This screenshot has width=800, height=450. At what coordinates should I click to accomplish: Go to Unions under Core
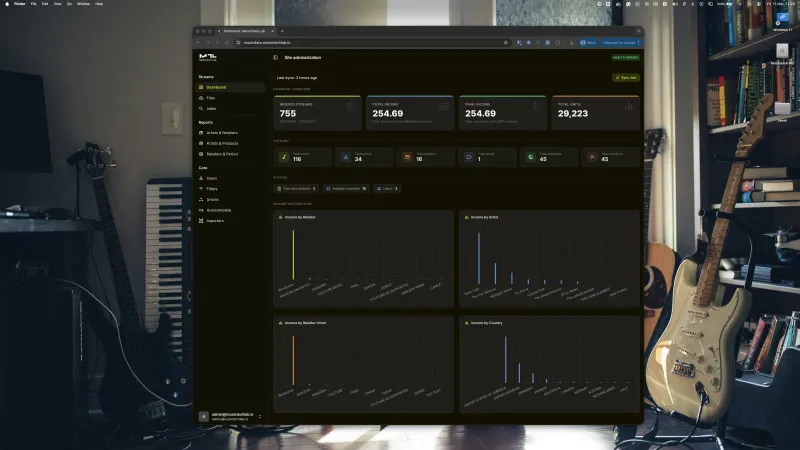tap(231, 199)
